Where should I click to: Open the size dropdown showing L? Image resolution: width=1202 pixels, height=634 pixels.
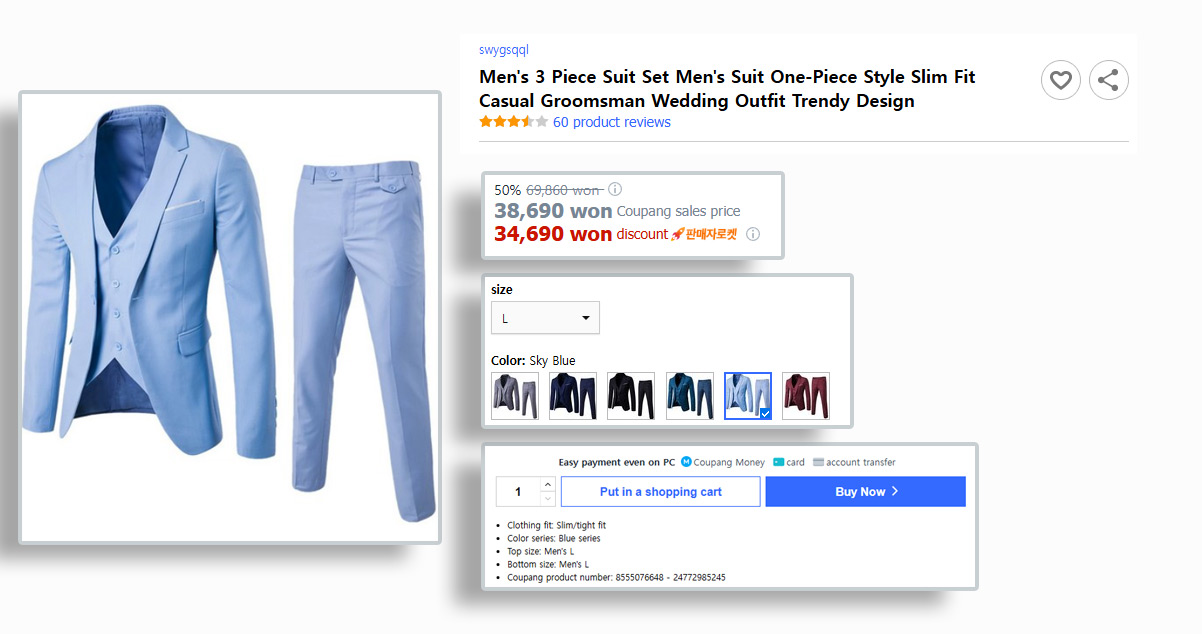click(x=545, y=318)
